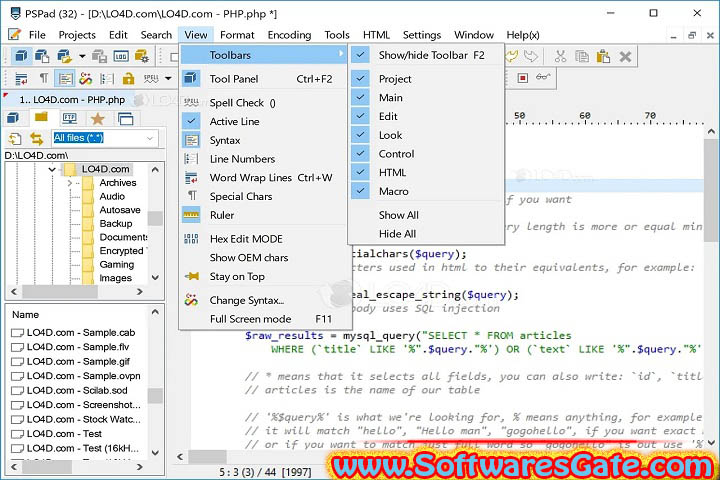
Task: Select the Gaming folder in tree
Action: (117, 265)
